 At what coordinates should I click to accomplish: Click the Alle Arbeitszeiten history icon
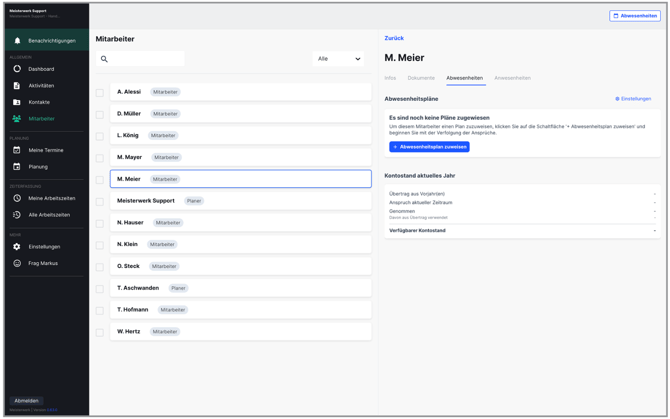pyautogui.click(x=17, y=215)
